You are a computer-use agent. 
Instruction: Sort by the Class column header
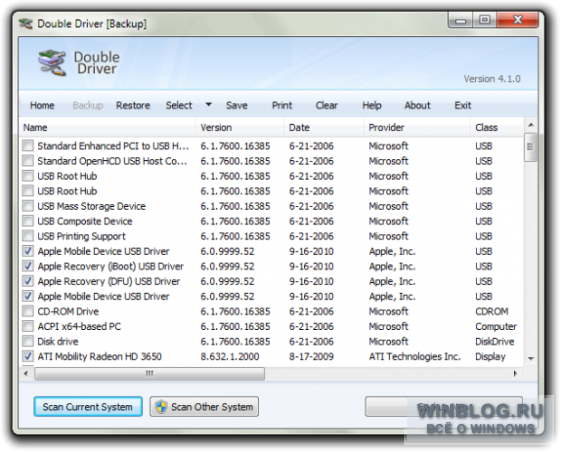(x=497, y=127)
